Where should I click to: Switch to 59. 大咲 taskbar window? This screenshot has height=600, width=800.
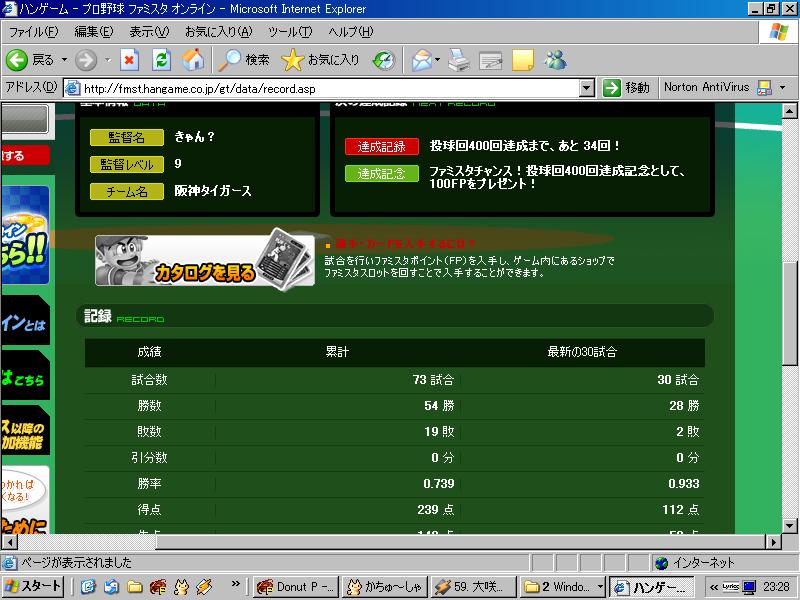coord(473,587)
